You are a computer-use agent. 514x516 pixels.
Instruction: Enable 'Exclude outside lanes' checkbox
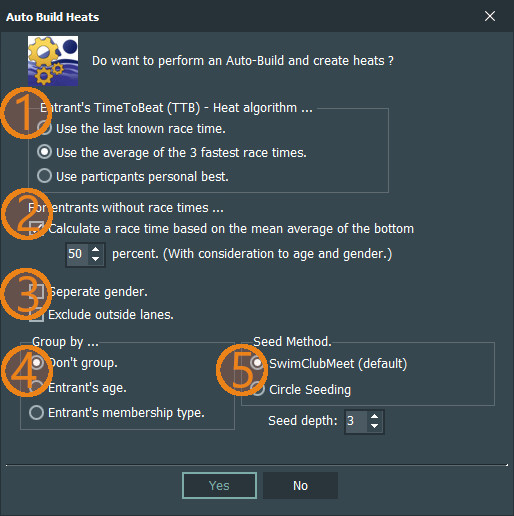tap(36, 314)
